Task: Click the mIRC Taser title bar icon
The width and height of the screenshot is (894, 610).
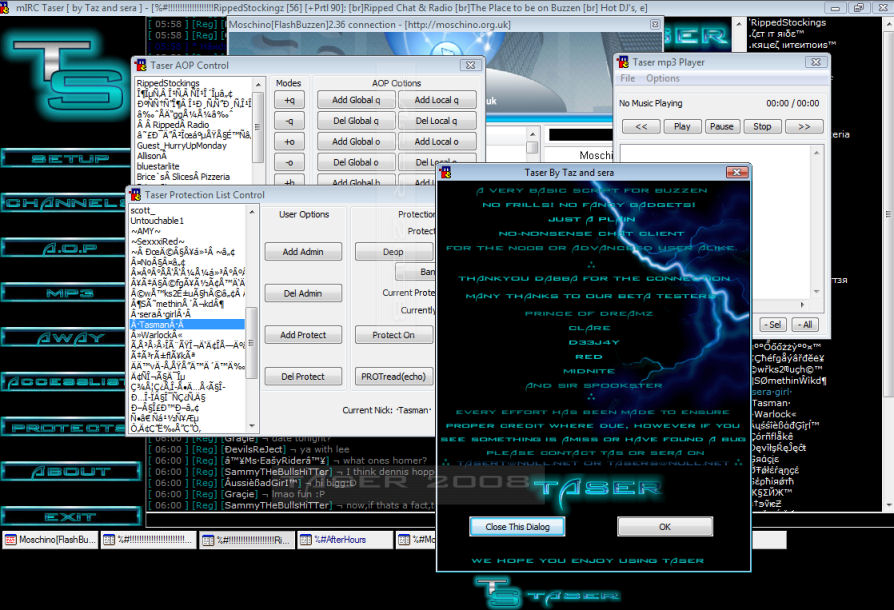Action: coord(6,7)
